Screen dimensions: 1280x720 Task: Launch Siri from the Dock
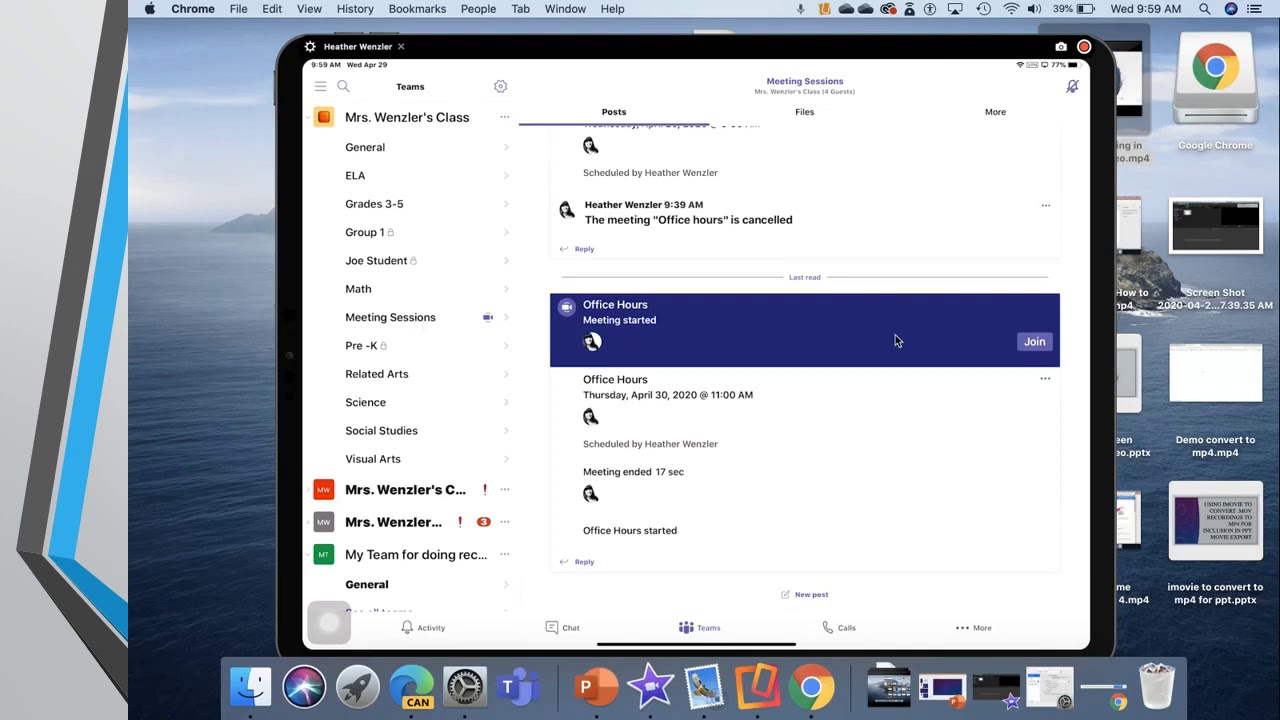click(304, 687)
